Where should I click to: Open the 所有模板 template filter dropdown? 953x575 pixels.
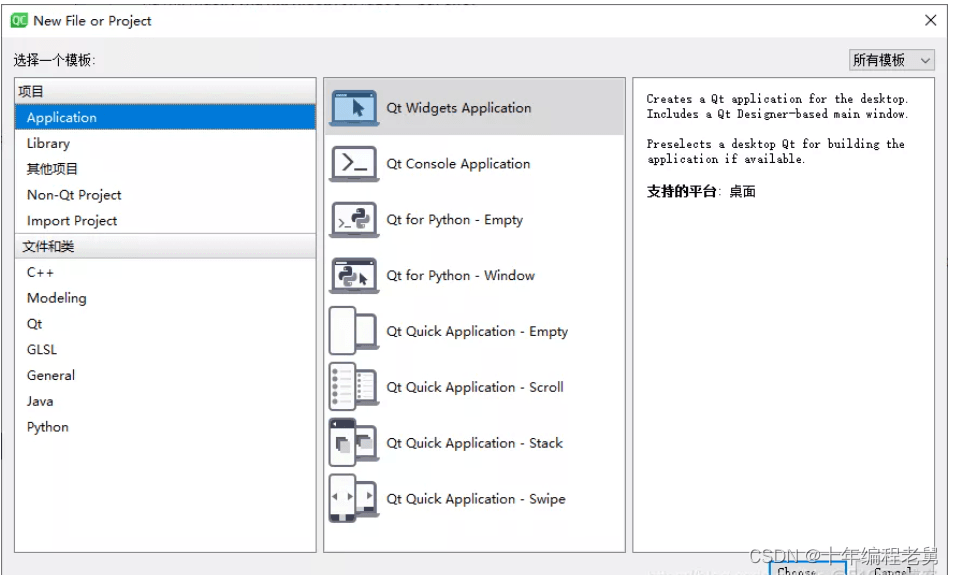[x=891, y=60]
